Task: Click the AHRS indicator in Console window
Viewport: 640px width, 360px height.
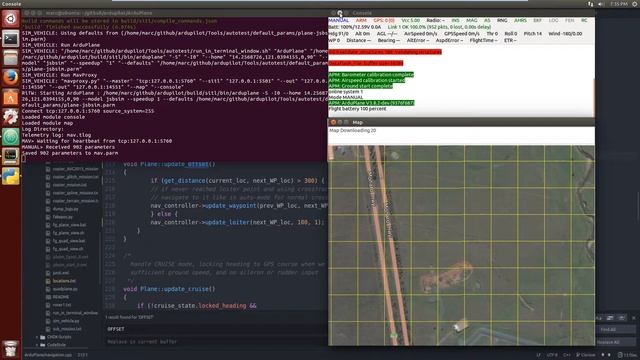Action: (x=520, y=20)
